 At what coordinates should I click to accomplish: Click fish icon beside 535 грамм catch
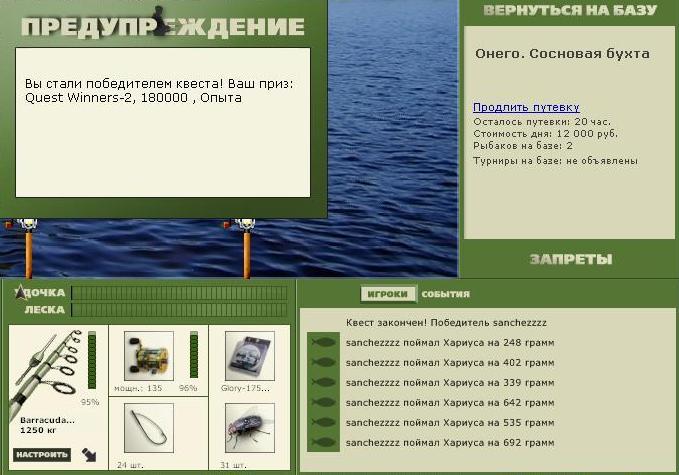pos(323,422)
